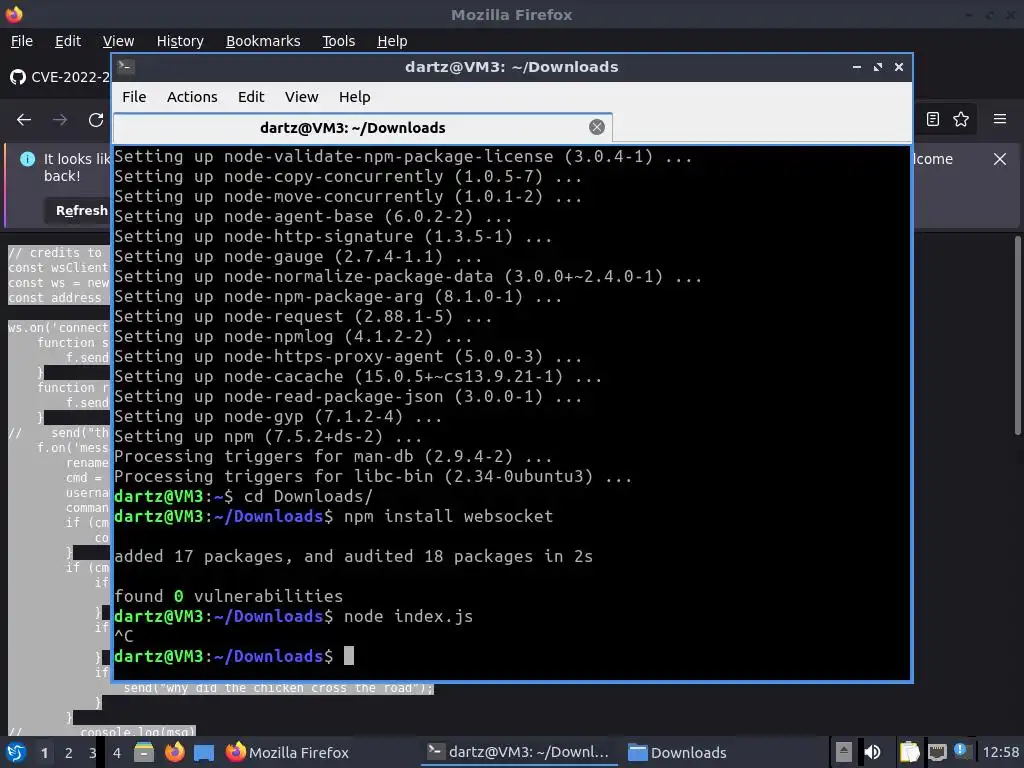The width and height of the screenshot is (1024, 768).
Task: Click the clock showing 12:58
Action: pyautogui.click(x=1000, y=752)
